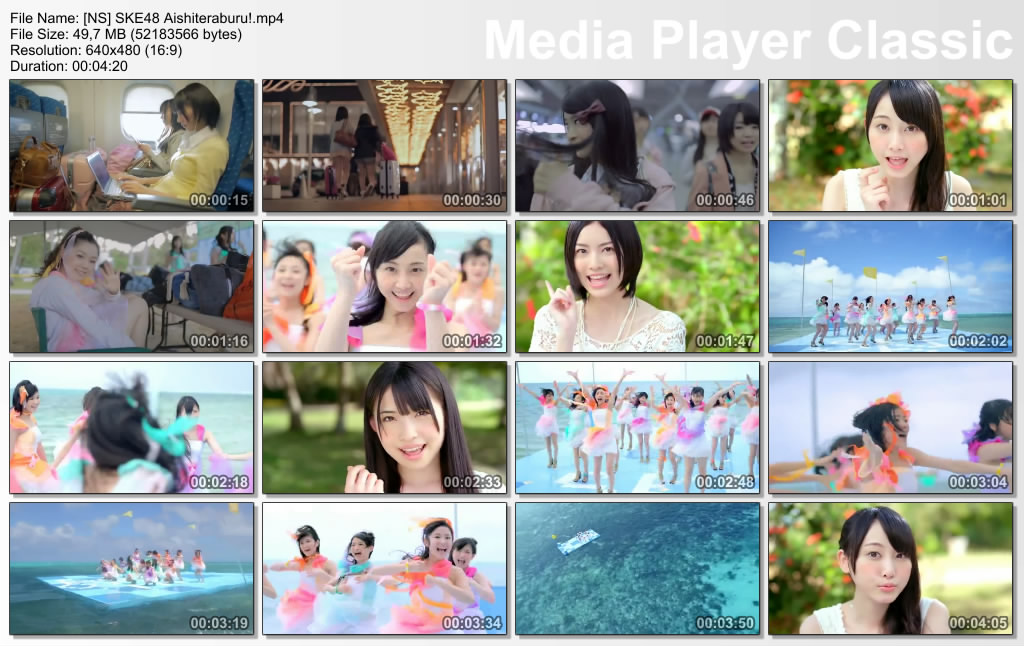Select the frame at 00:01:01

click(890, 146)
